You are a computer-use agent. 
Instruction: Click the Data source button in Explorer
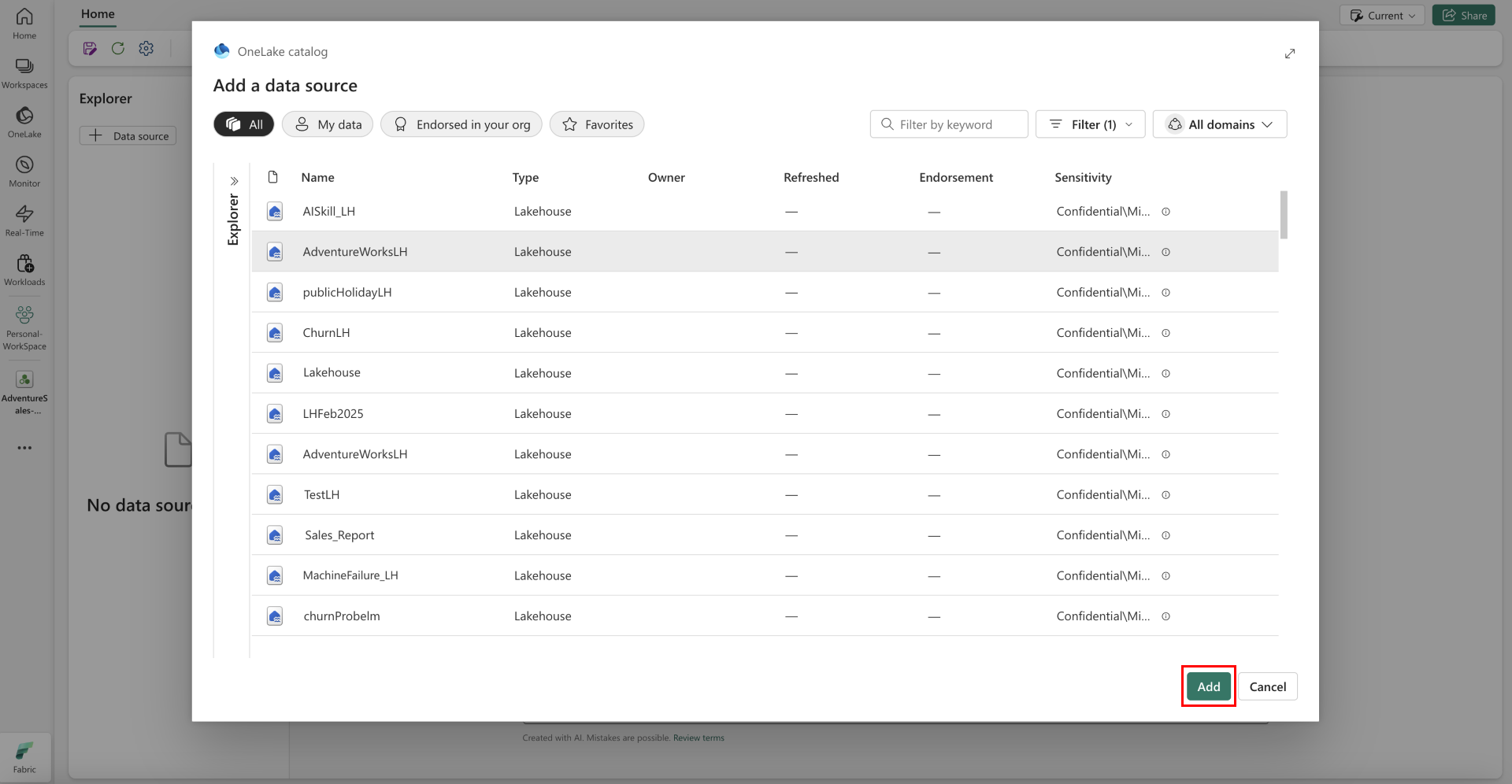pyautogui.click(x=128, y=136)
